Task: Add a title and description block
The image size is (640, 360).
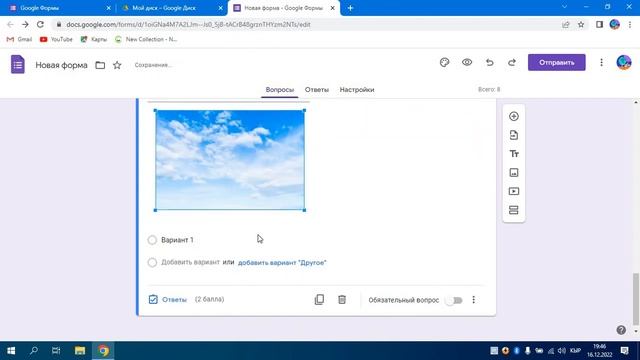Action: click(x=514, y=154)
